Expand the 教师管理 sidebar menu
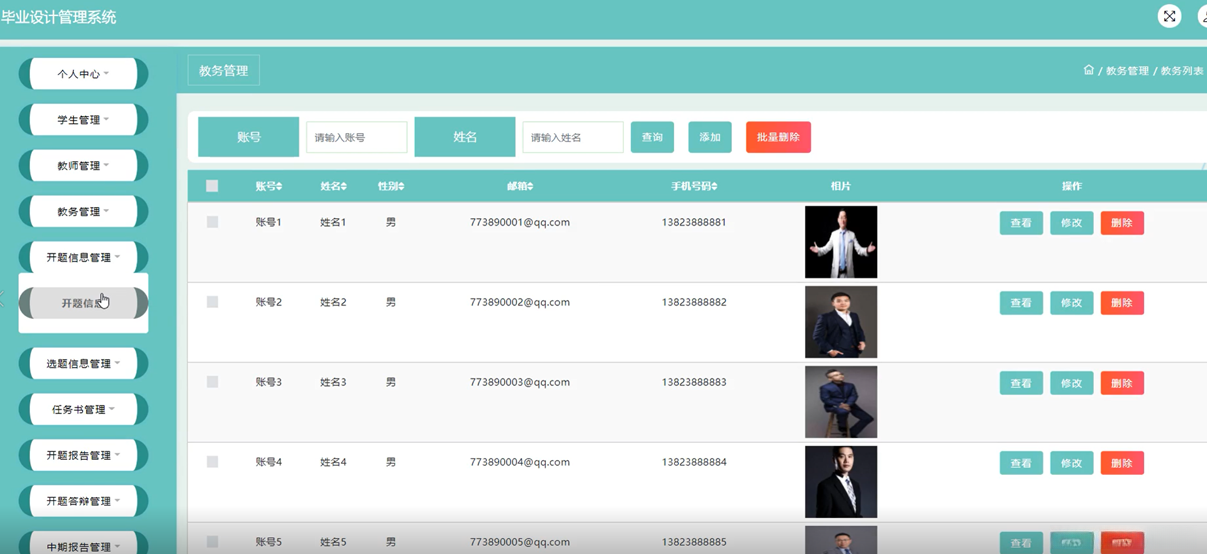 click(x=83, y=166)
